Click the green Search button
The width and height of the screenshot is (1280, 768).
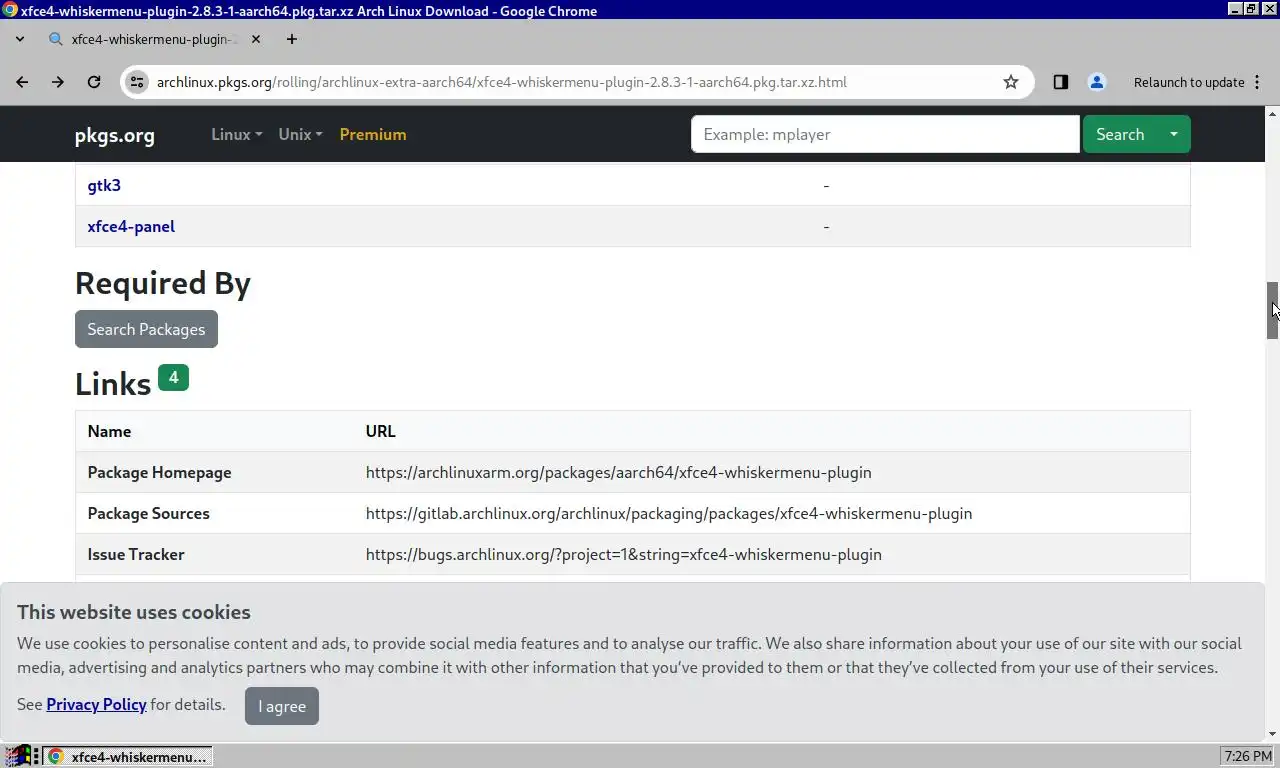tap(1120, 134)
